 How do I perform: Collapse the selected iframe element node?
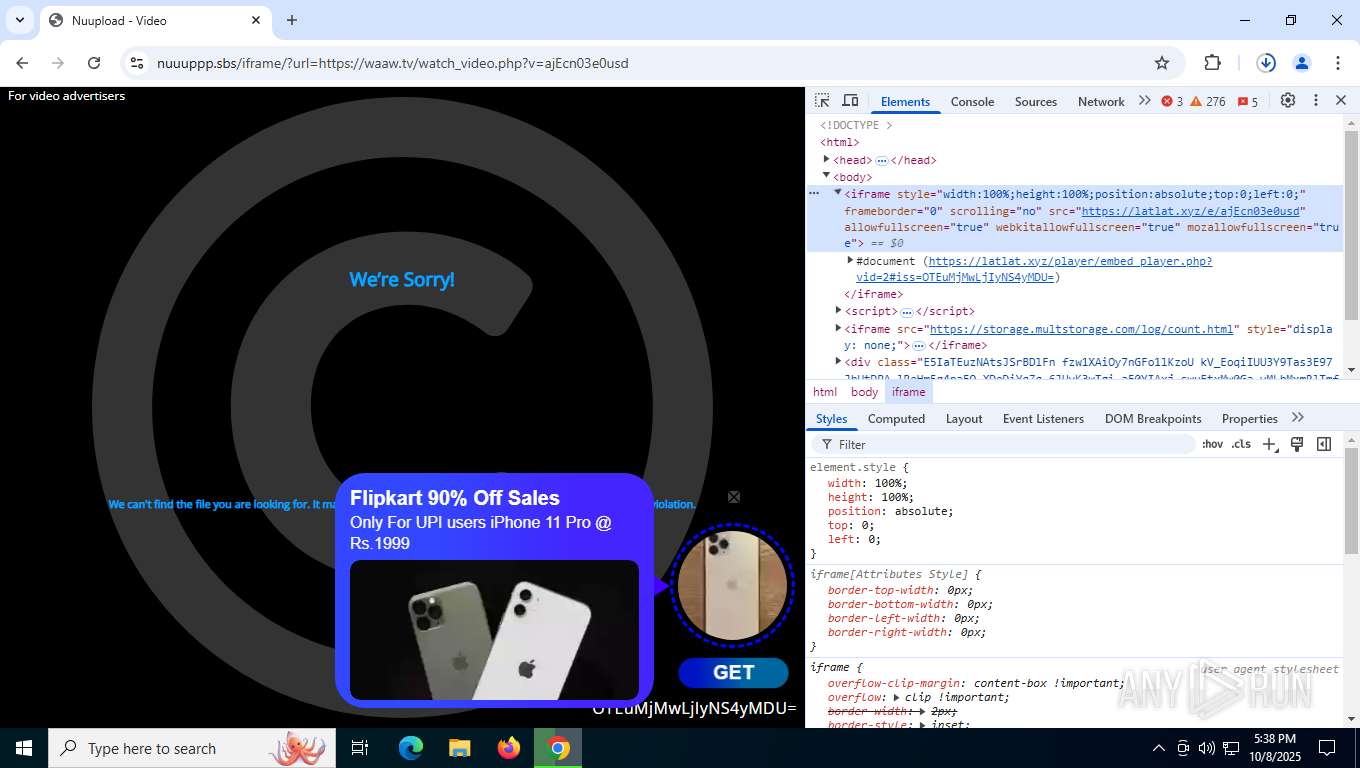(838, 192)
